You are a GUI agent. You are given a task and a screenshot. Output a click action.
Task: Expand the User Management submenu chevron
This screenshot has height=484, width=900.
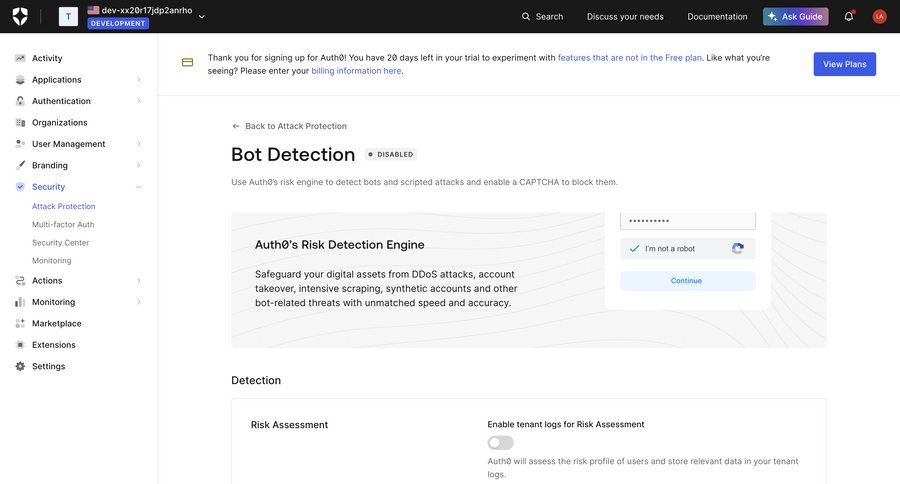click(x=138, y=144)
